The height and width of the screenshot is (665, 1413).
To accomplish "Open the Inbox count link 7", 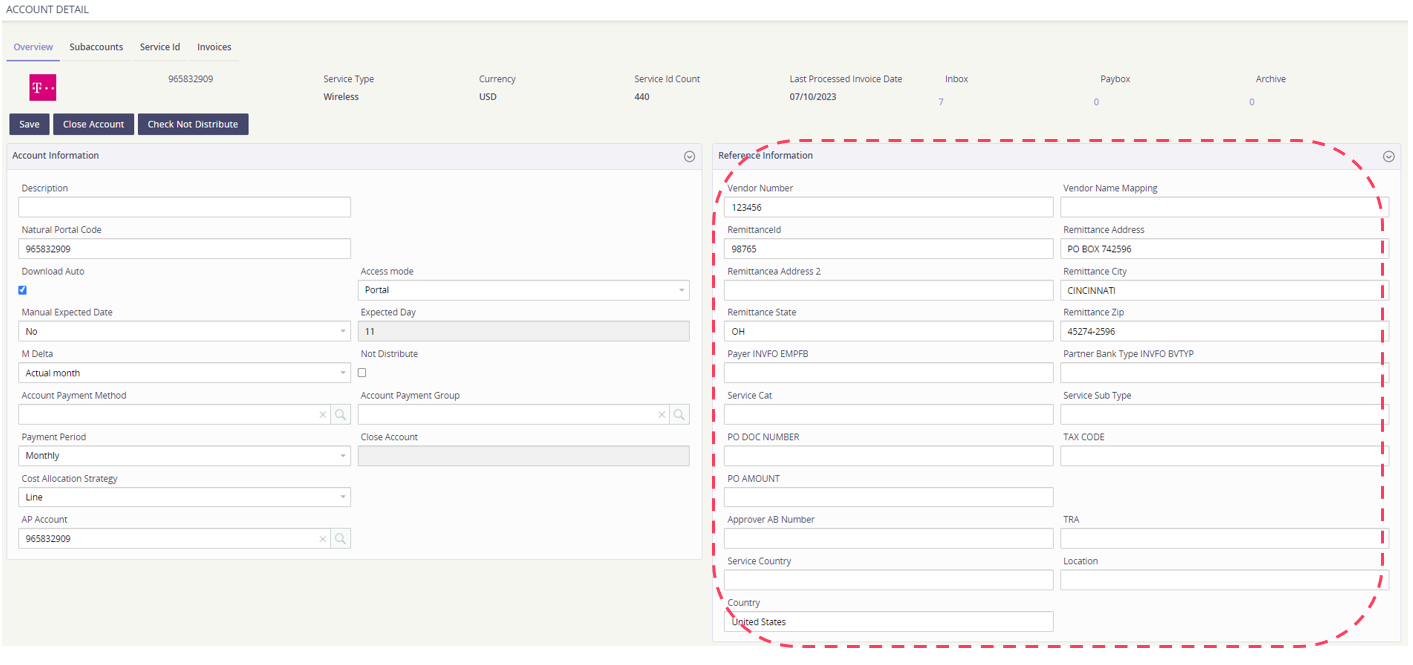I will [x=940, y=102].
